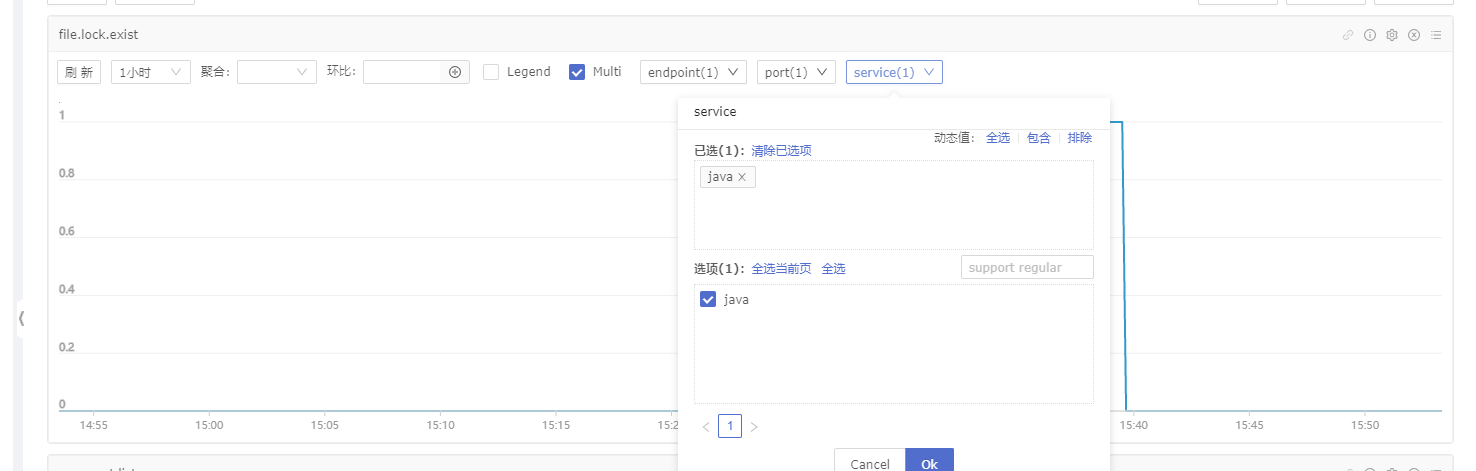
Task: Uncheck the Multi checkbox
Action: [x=577, y=72]
